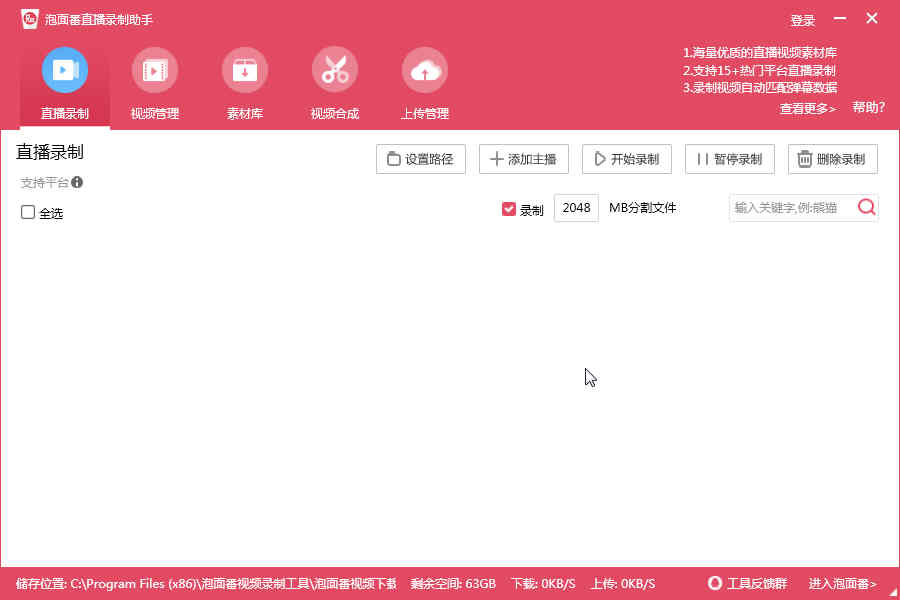Check the 全选 select-all checkbox

point(28,212)
